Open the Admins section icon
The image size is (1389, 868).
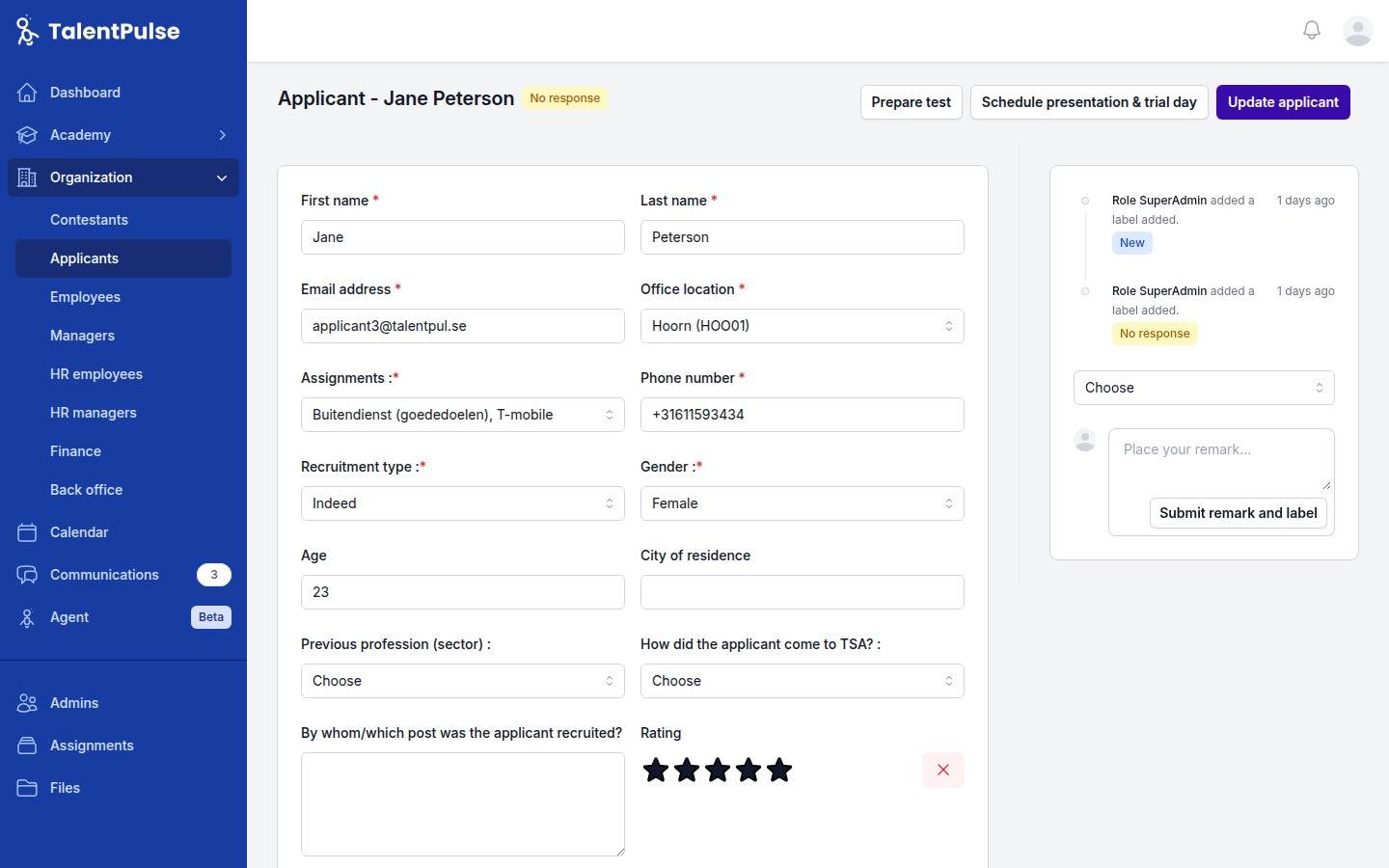[27, 702]
